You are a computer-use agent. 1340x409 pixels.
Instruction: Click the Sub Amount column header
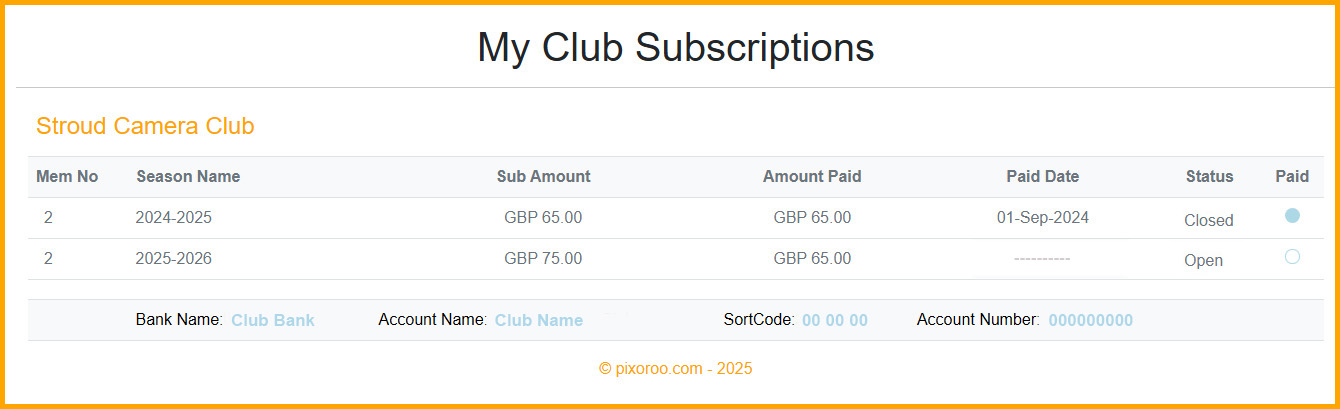[x=543, y=176]
